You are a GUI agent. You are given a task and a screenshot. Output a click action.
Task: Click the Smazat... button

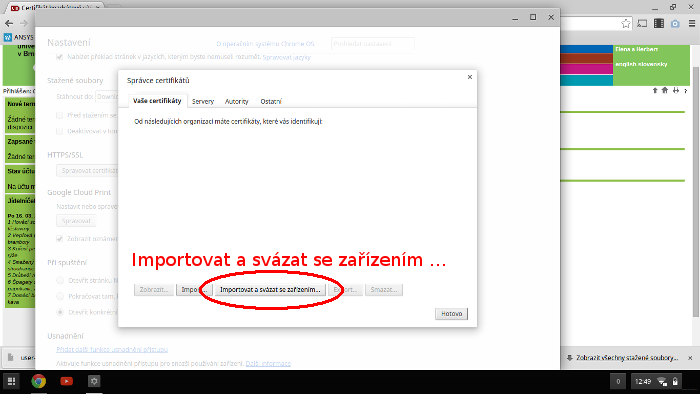tap(383, 290)
